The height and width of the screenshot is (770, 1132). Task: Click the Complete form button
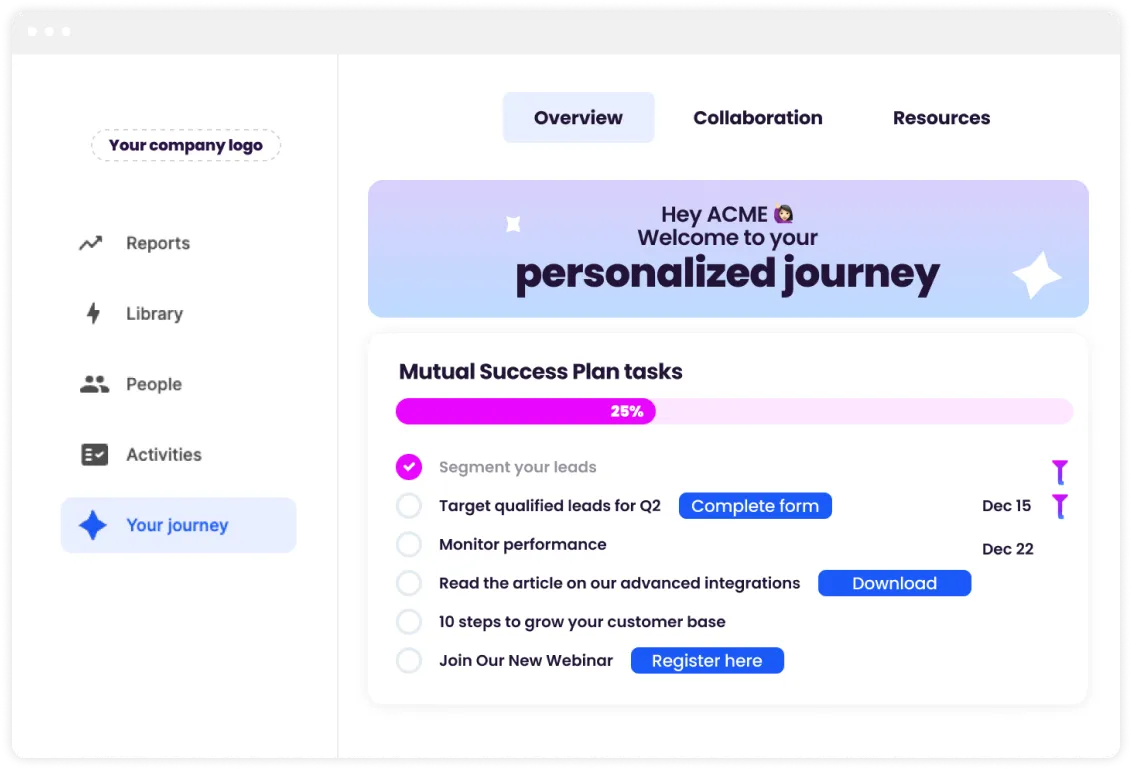pyautogui.click(x=755, y=505)
